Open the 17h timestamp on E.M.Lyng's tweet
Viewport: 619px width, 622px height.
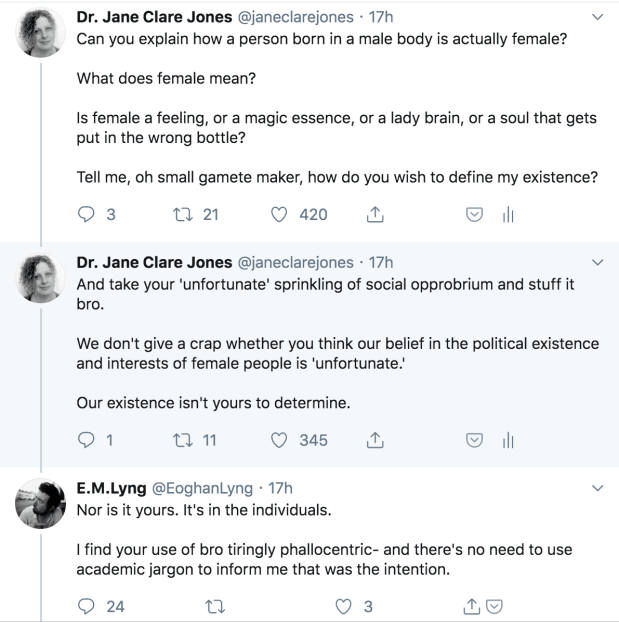283,488
